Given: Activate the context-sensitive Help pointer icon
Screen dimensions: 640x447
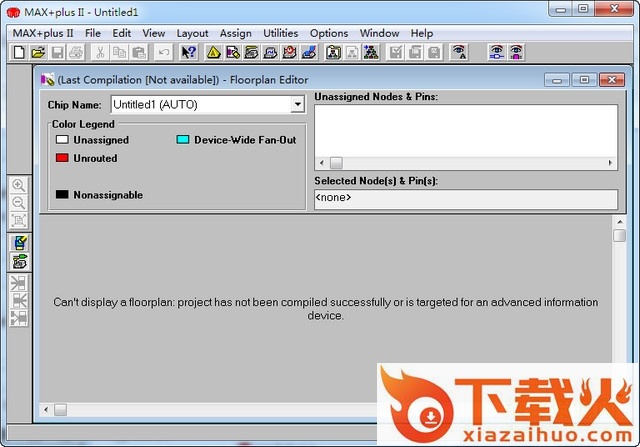Looking at the screenshot, I should (x=189, y=52).
